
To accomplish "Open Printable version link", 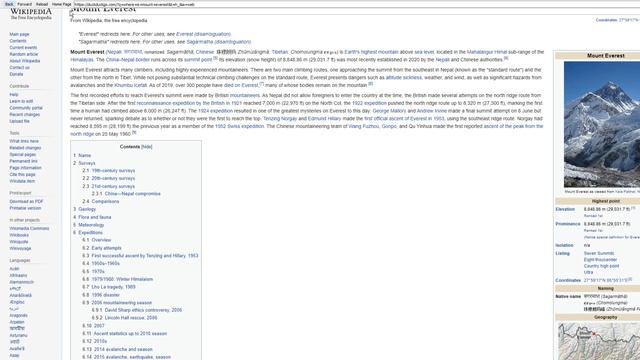I will click(25, 208).
